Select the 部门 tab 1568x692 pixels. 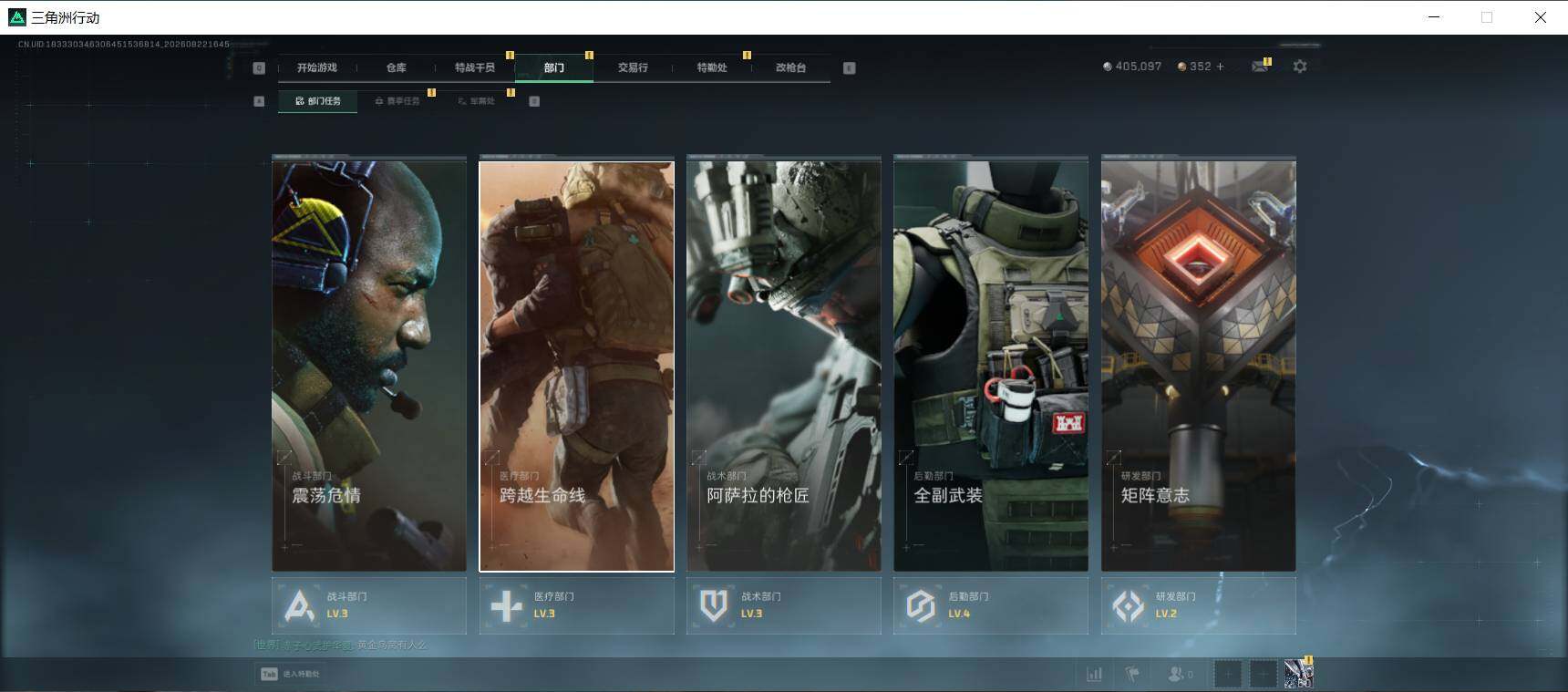point(553,67)
